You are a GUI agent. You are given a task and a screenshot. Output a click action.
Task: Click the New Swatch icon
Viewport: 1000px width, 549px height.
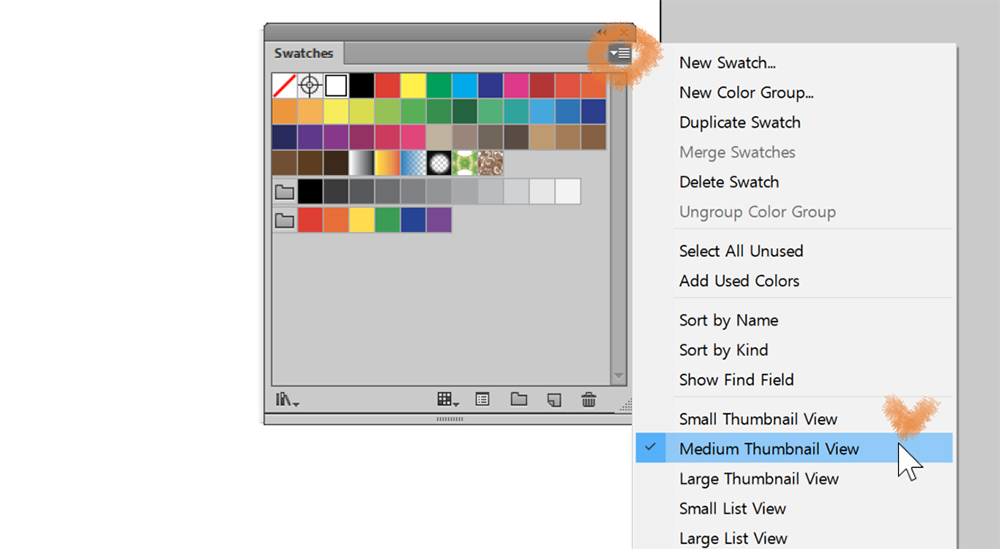click(554, 400)
